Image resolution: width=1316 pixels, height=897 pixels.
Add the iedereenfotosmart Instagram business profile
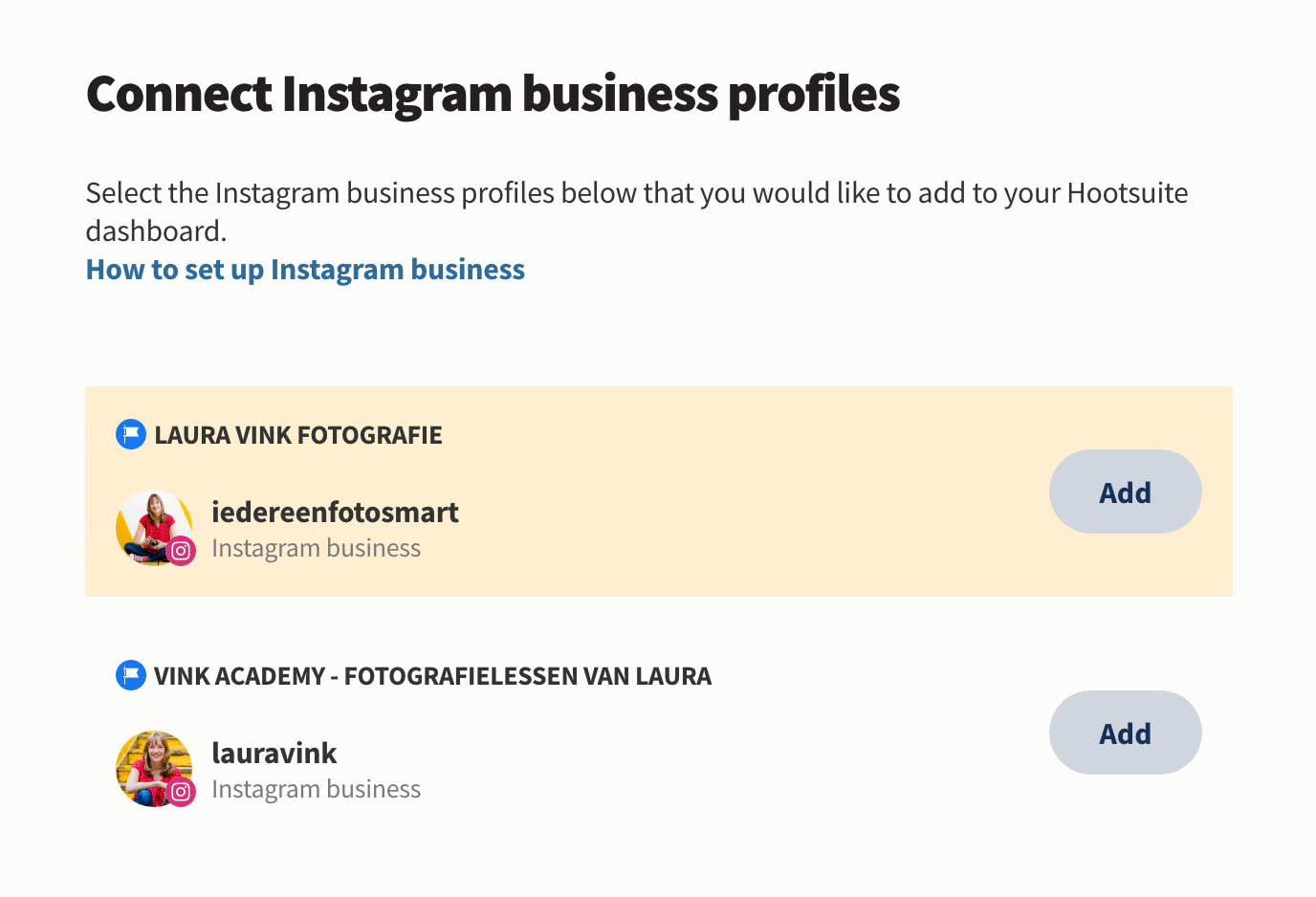(x=1126, y=492)
